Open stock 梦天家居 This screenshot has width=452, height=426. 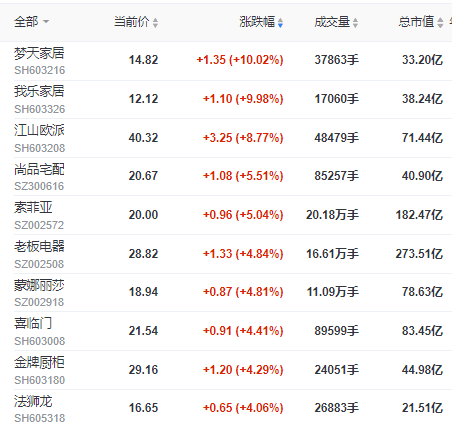pos(39,53)
